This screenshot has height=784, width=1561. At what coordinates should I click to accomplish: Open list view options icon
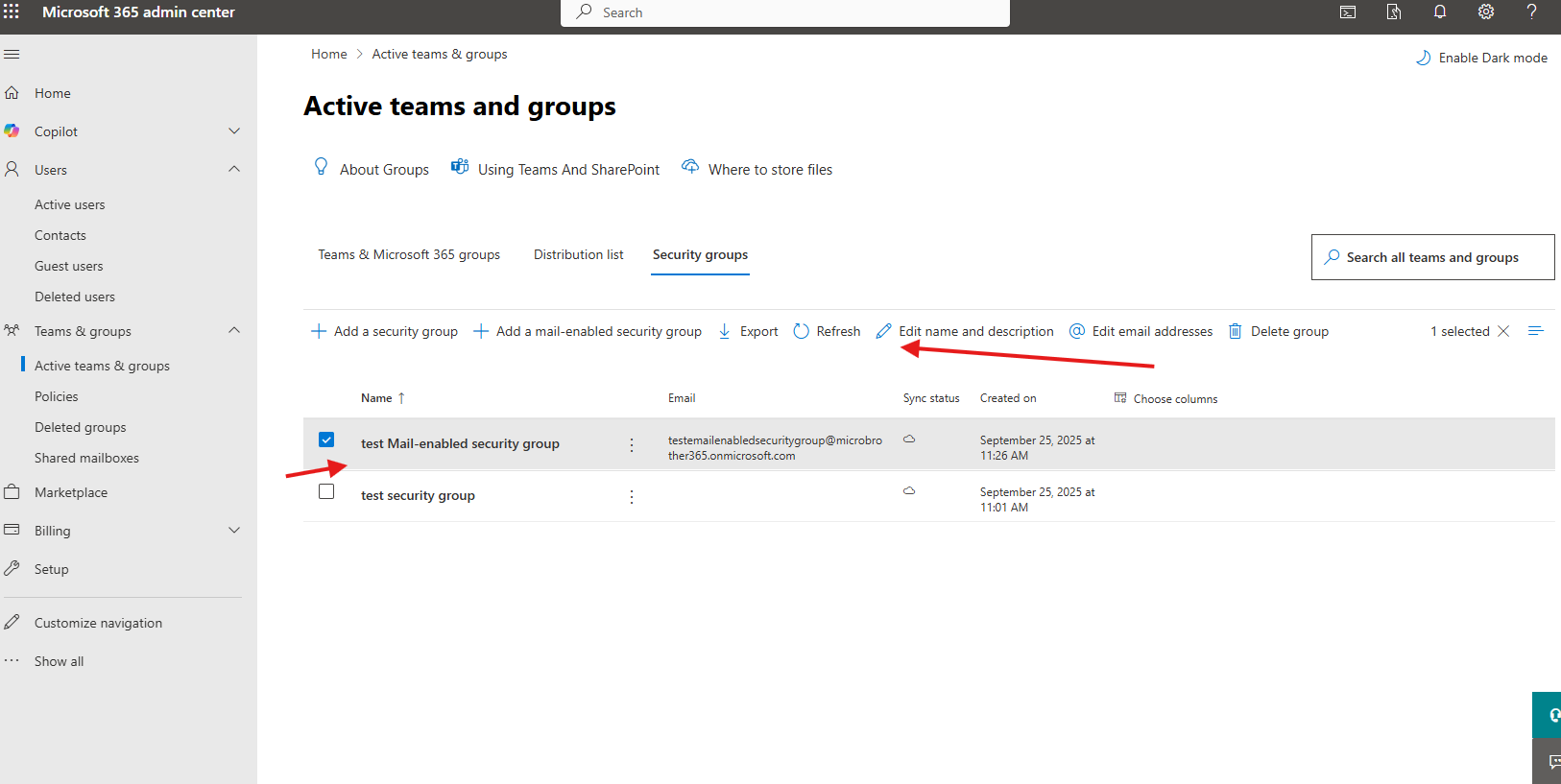pyautogui.click(x=1535, y=331)
